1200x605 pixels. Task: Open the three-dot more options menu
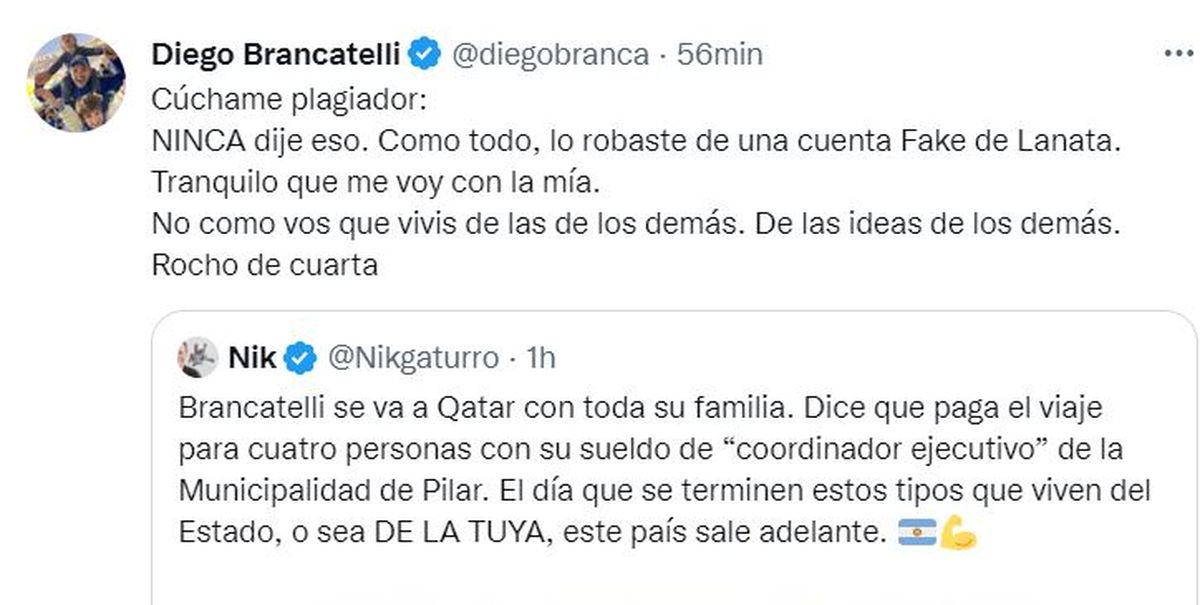point(1179,55)
